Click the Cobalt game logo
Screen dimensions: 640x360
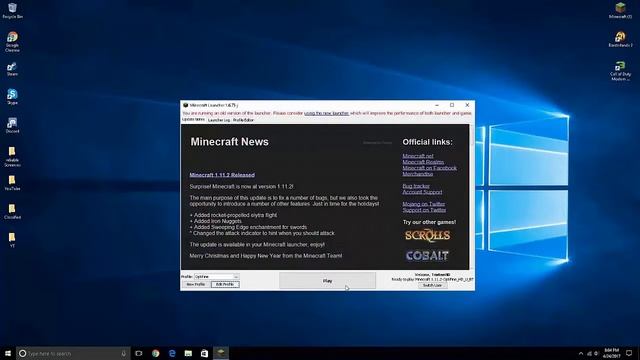427,256
